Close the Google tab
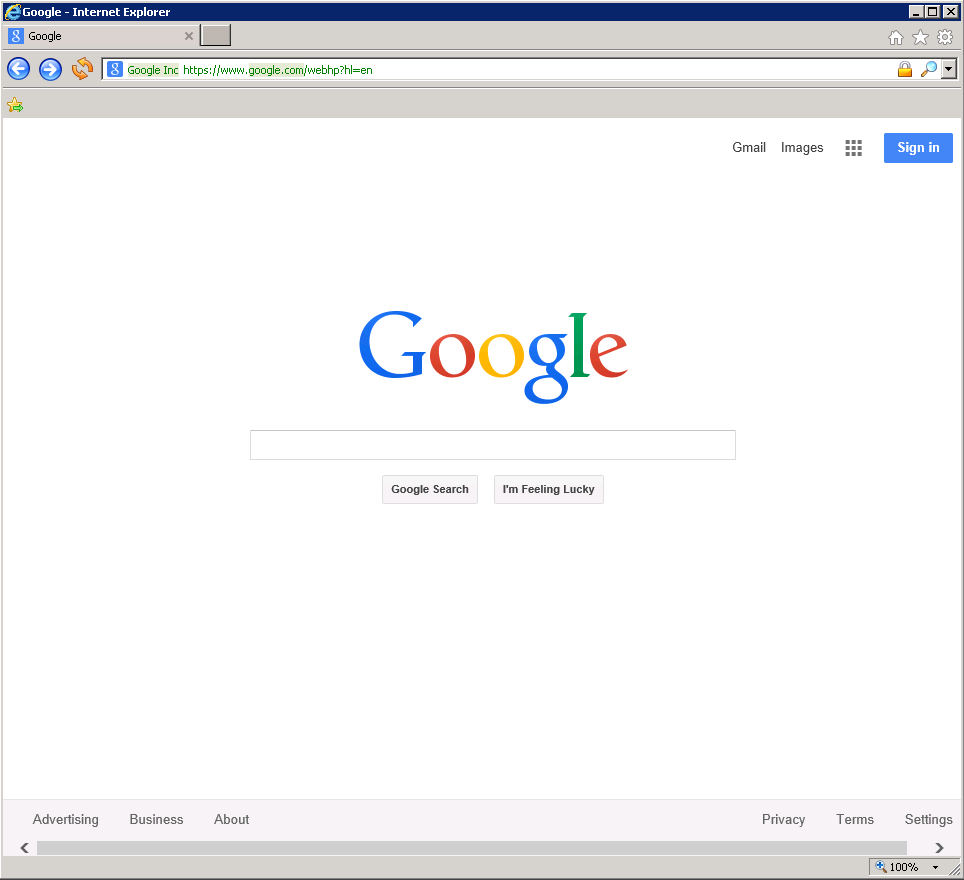964x880 pixels. (189, 36)
